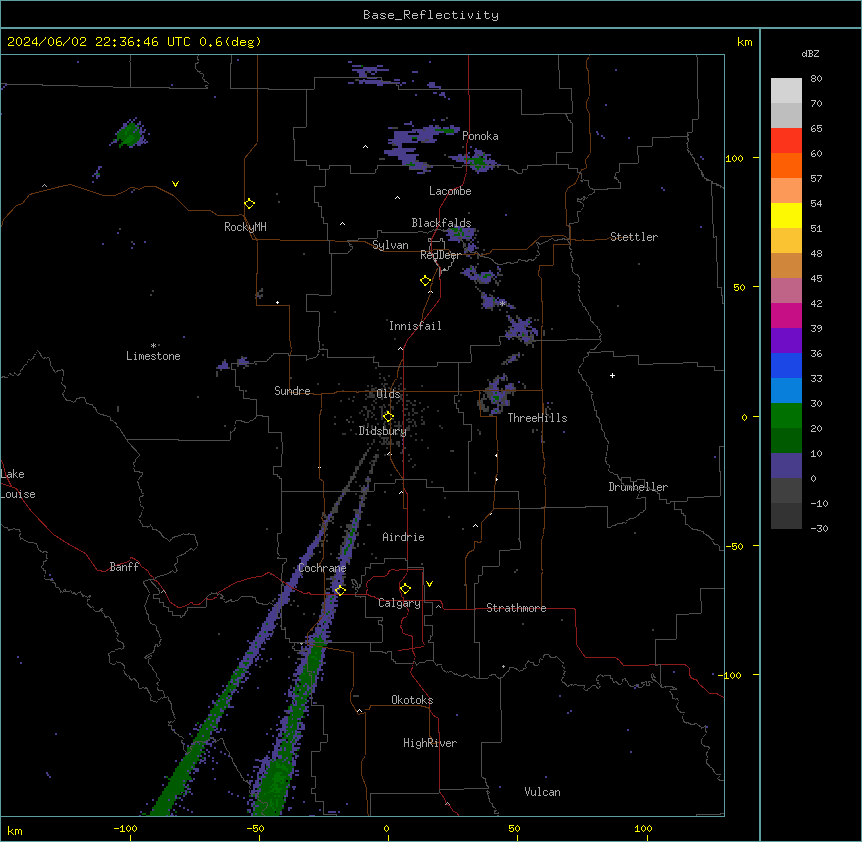Select the yellow swatch in dBZ legend
Image resolution: width=862 pixels, height=842 pixels.
(786, 215)
